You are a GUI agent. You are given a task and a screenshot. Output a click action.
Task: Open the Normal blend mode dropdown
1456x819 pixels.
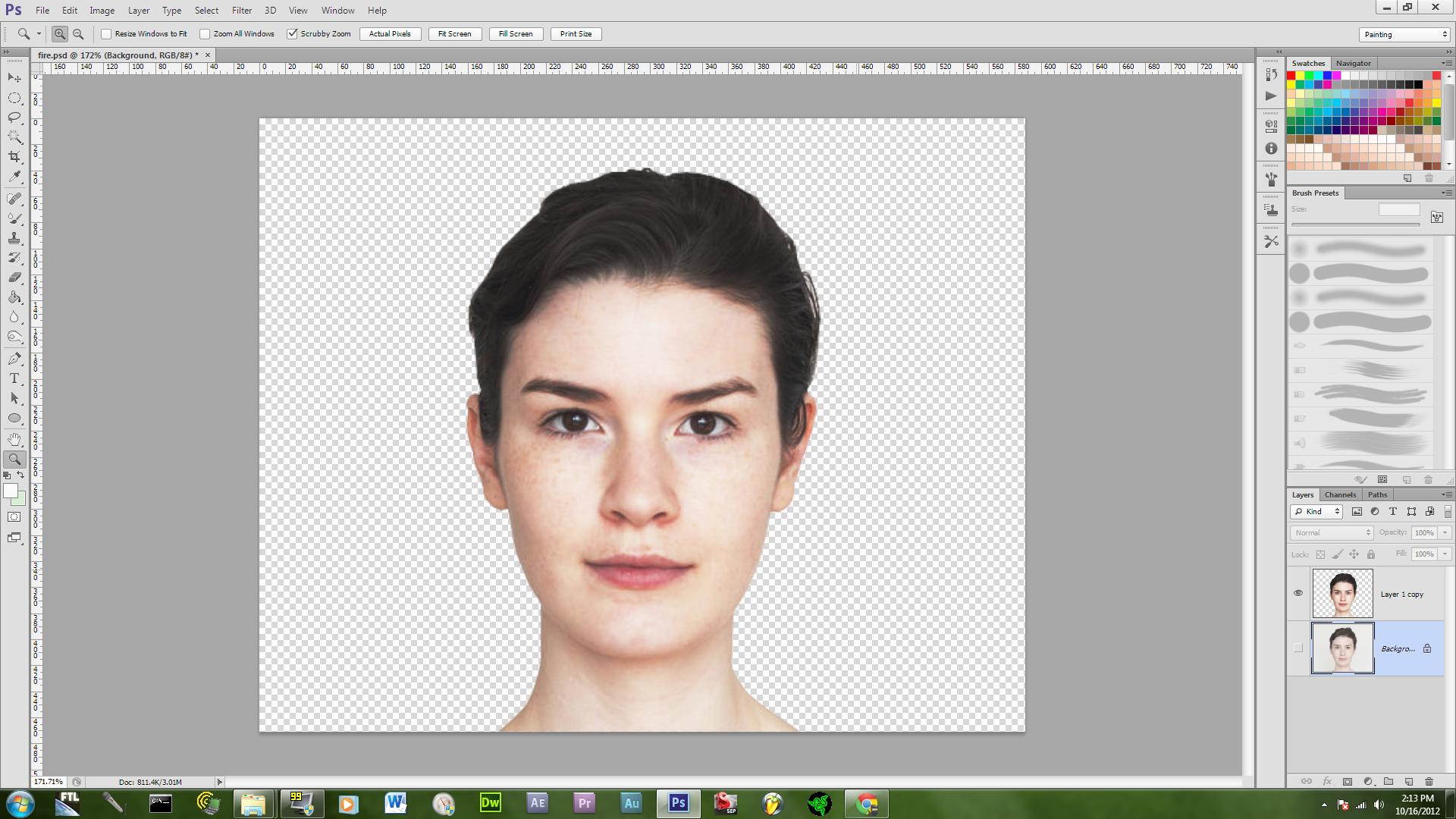point(1332,533)
